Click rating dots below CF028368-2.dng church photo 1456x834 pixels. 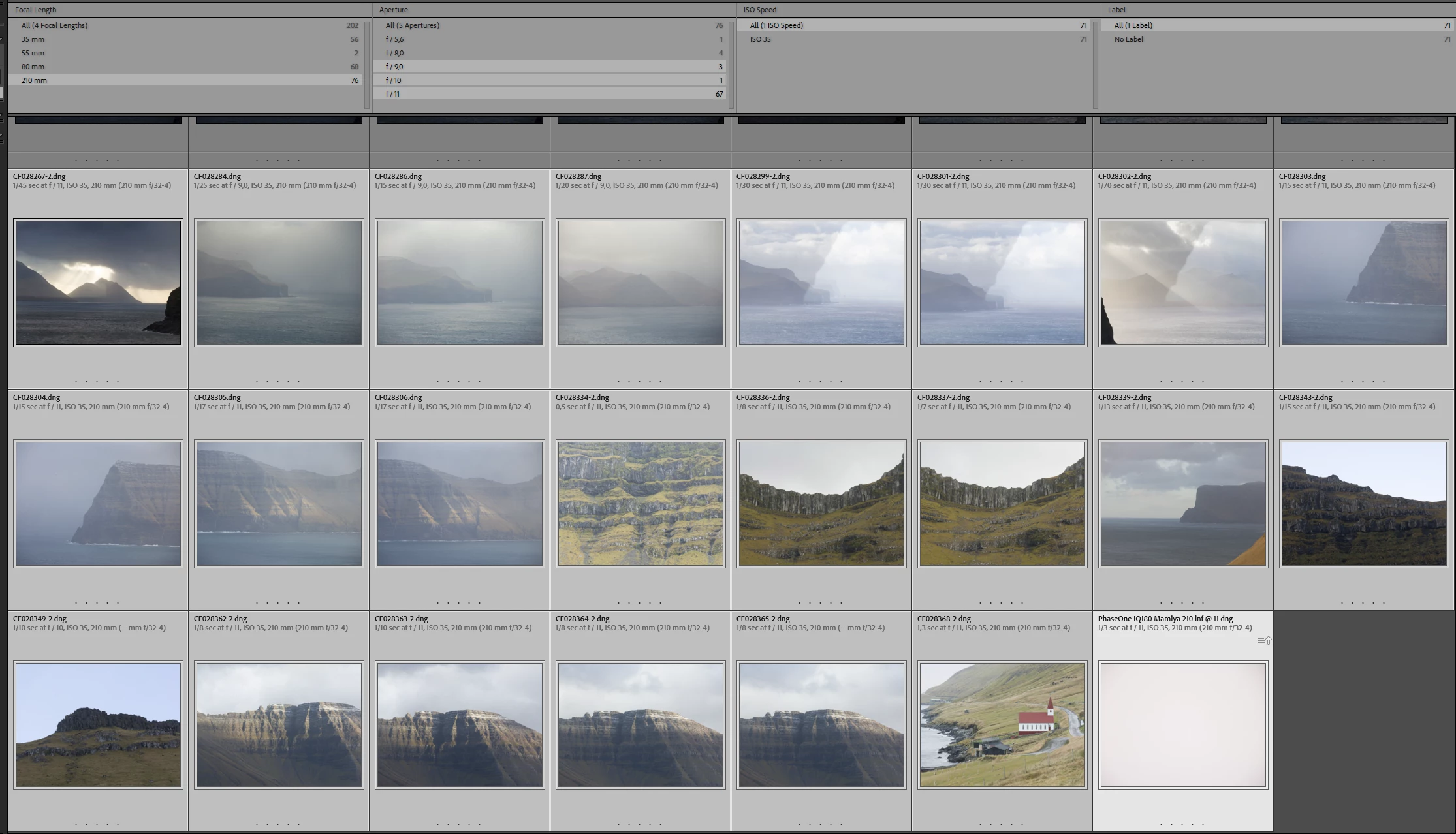1001,824
